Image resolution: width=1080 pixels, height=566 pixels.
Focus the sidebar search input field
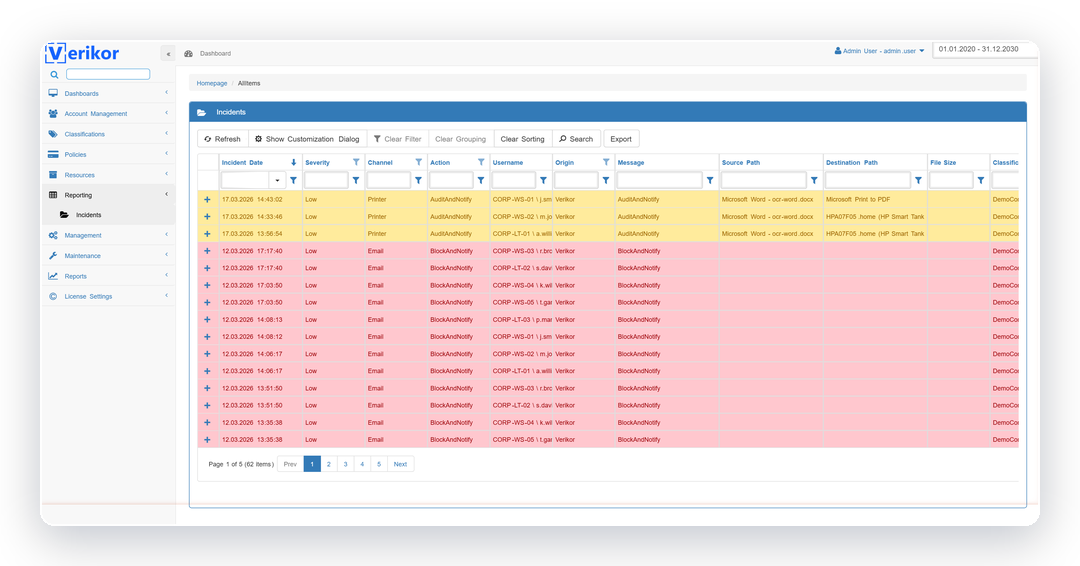[x=108, y=74]
